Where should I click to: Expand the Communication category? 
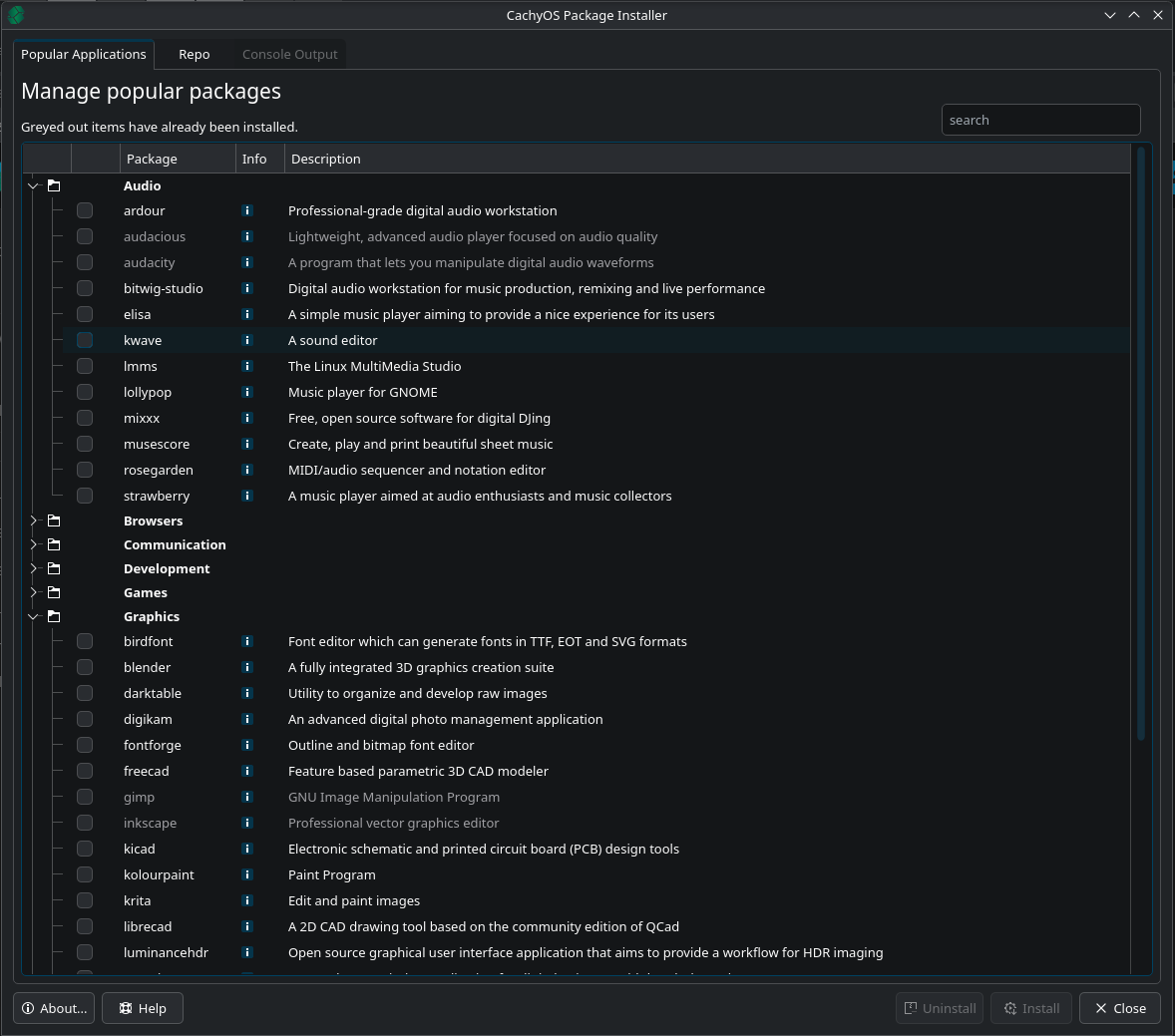click(33, 544)
